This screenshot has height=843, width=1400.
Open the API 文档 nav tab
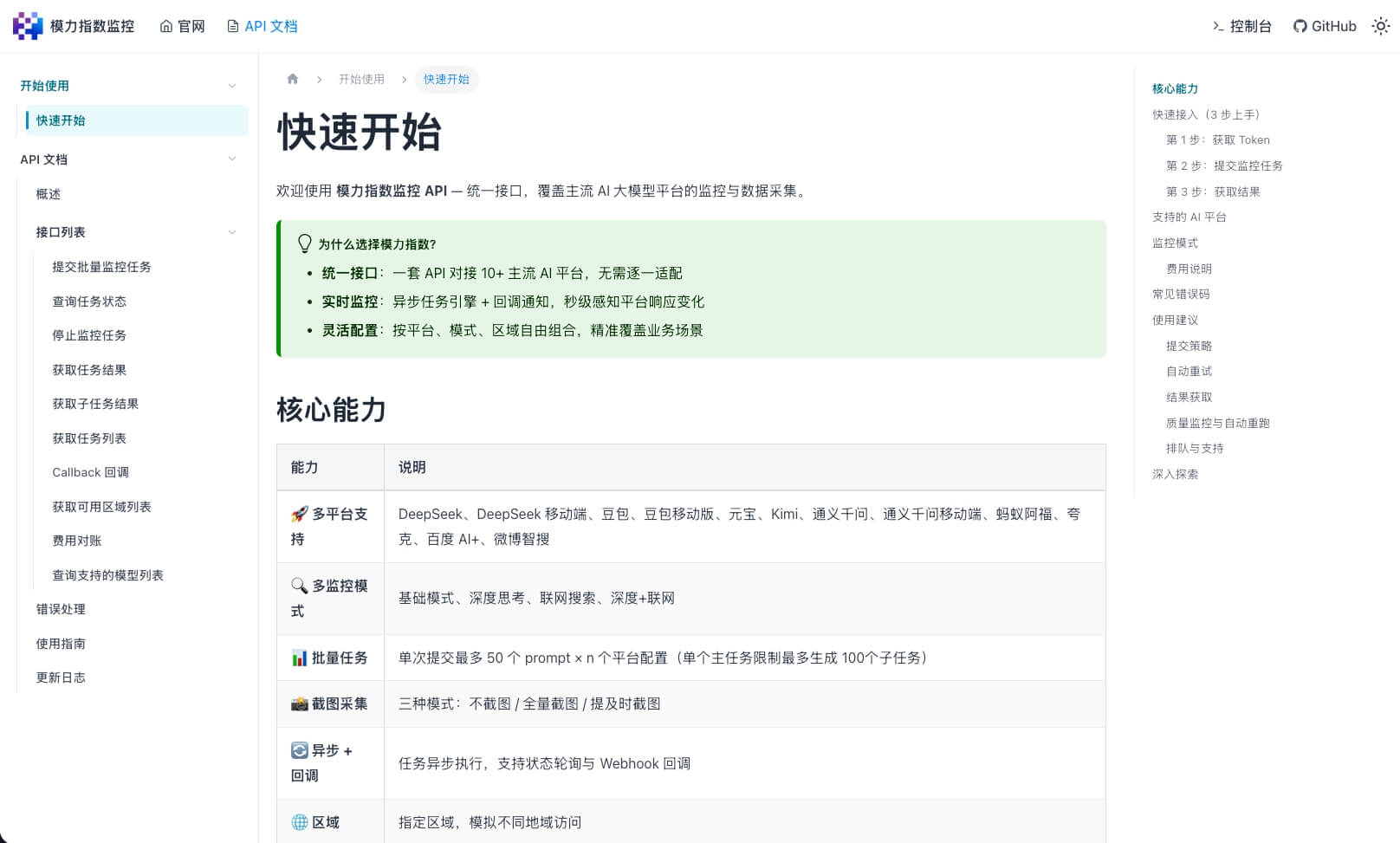[262, 26]
